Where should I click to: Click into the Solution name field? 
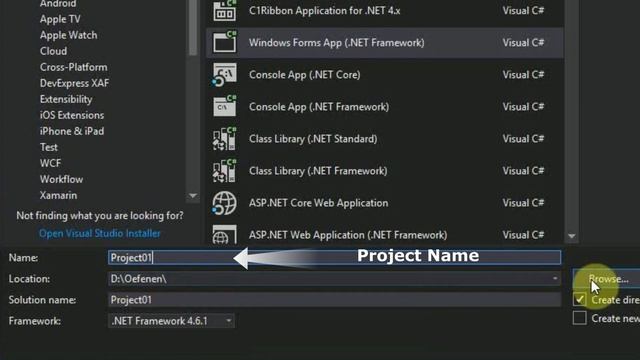pyautogui.click(x=334, y=300)
